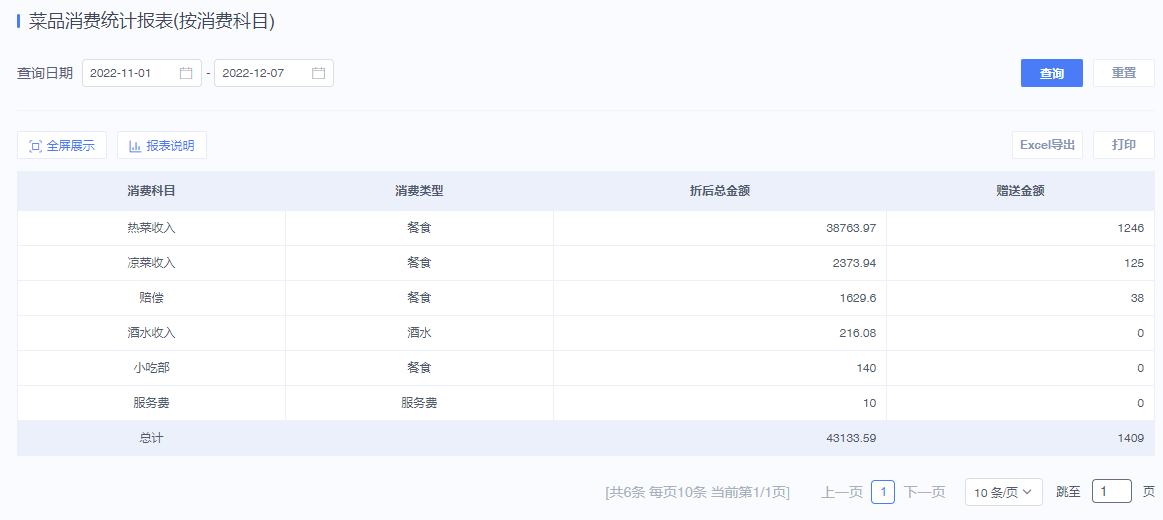
Task: Click the 消费科目 column header
Action: (x=151, y=191)
